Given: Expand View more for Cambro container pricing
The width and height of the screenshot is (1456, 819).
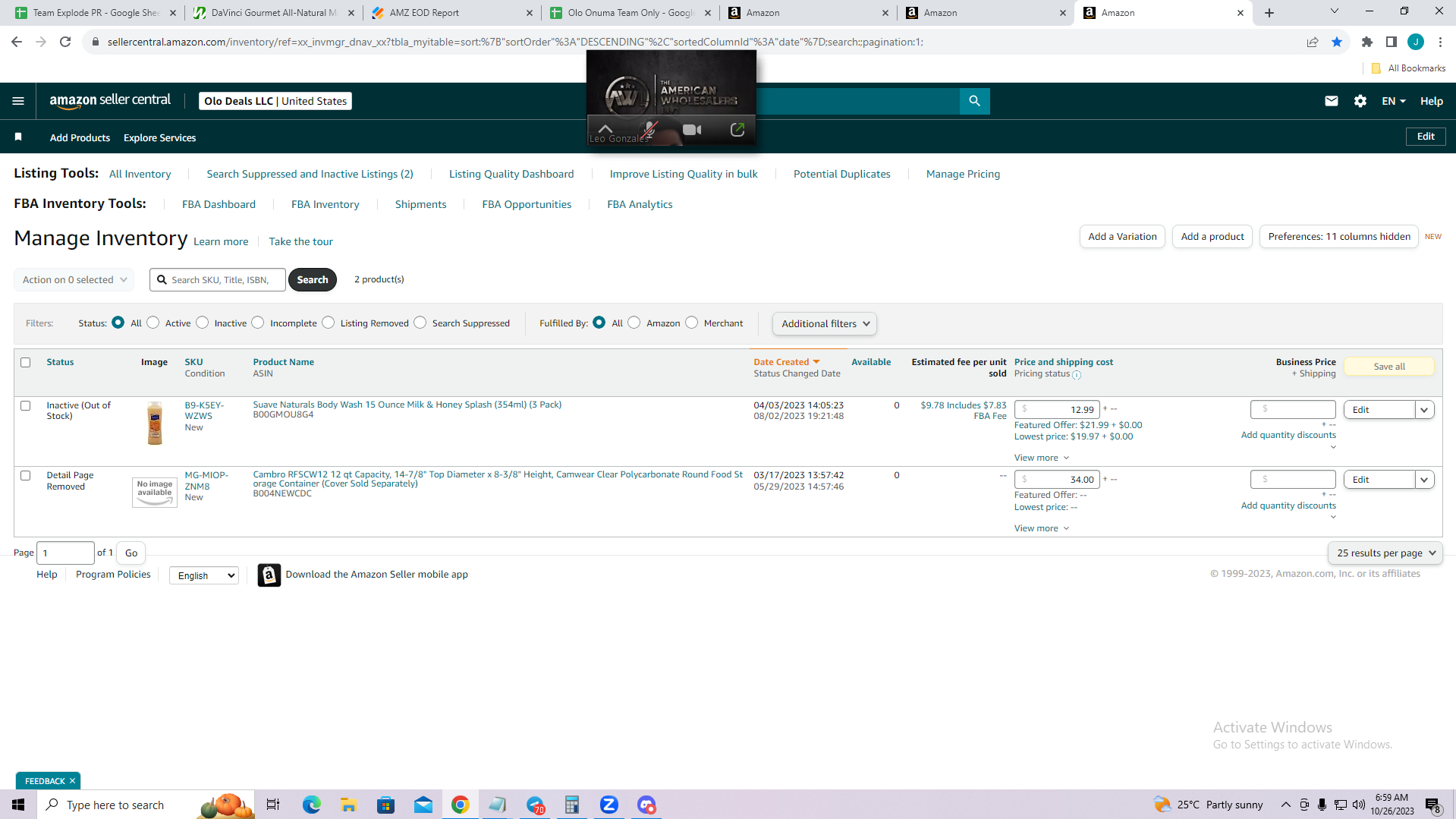Looking at the screenshot, I should (x=1042, y=528).
